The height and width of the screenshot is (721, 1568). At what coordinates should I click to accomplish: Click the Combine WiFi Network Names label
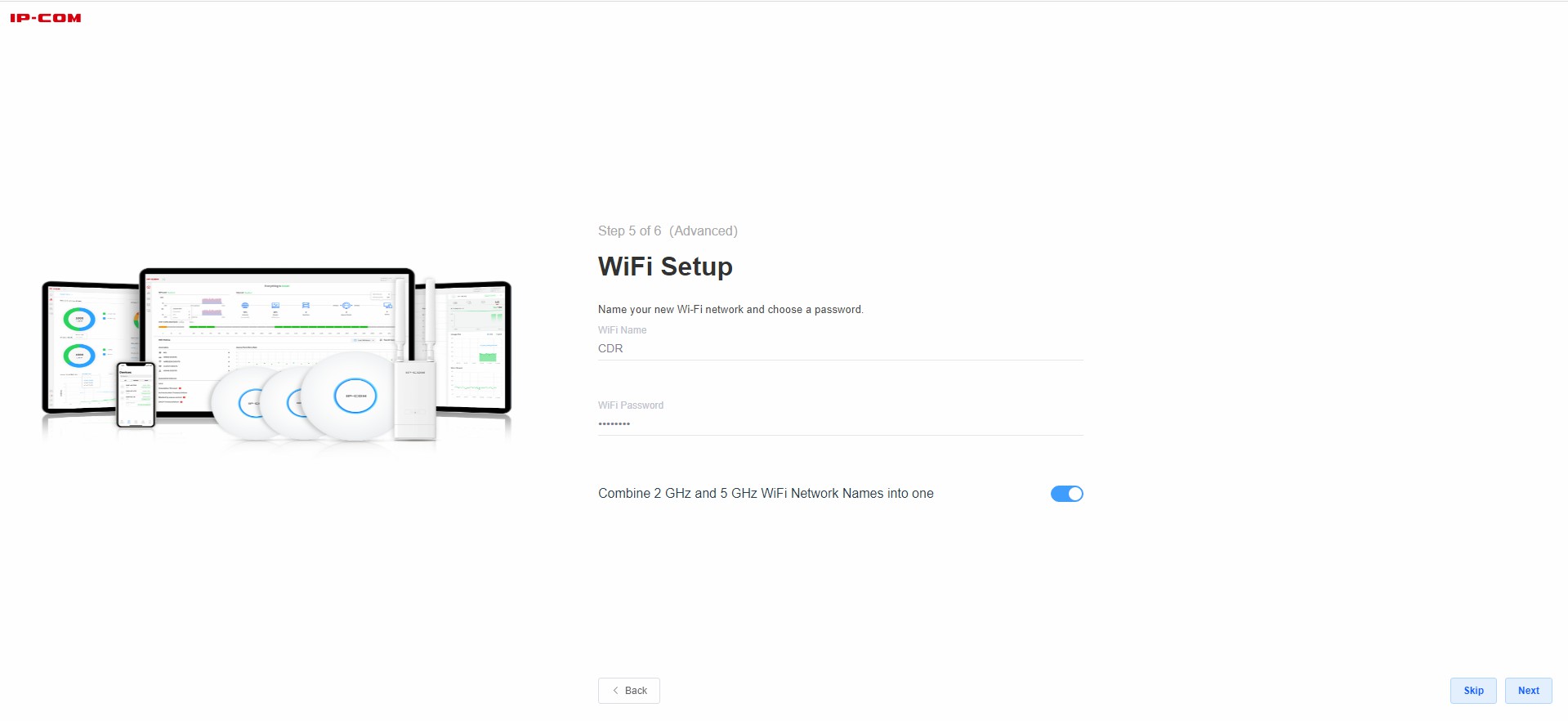[x=766, y=494]
